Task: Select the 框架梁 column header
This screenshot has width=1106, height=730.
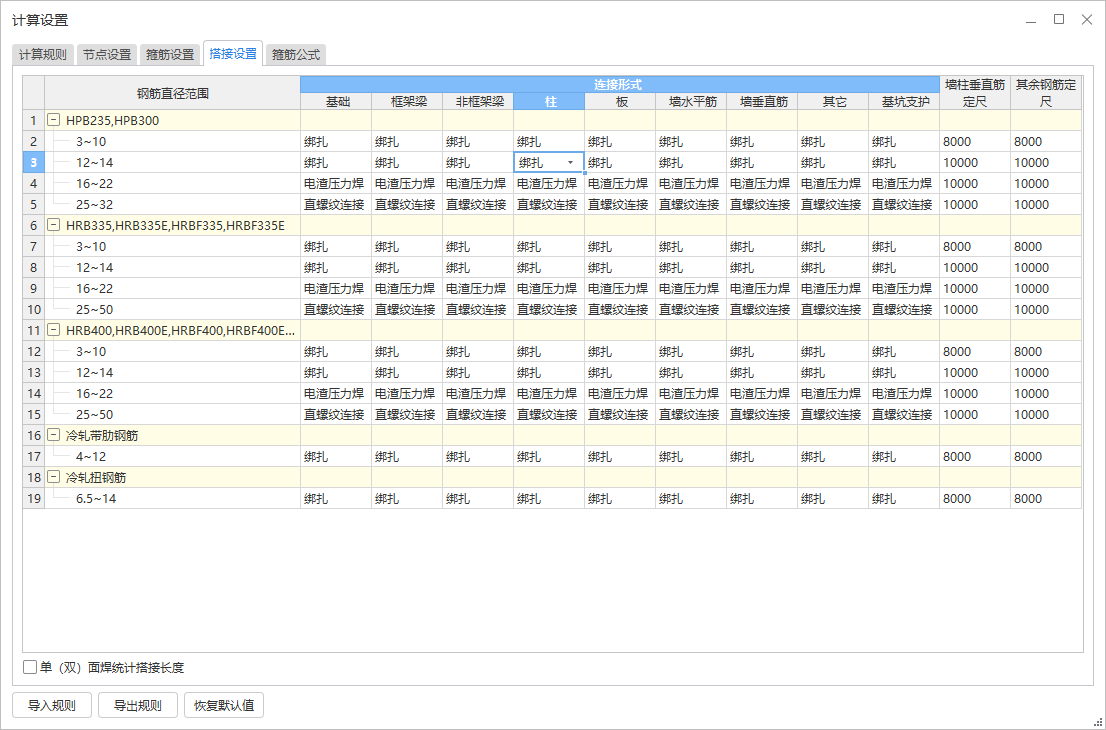Action: coord(408,102)
